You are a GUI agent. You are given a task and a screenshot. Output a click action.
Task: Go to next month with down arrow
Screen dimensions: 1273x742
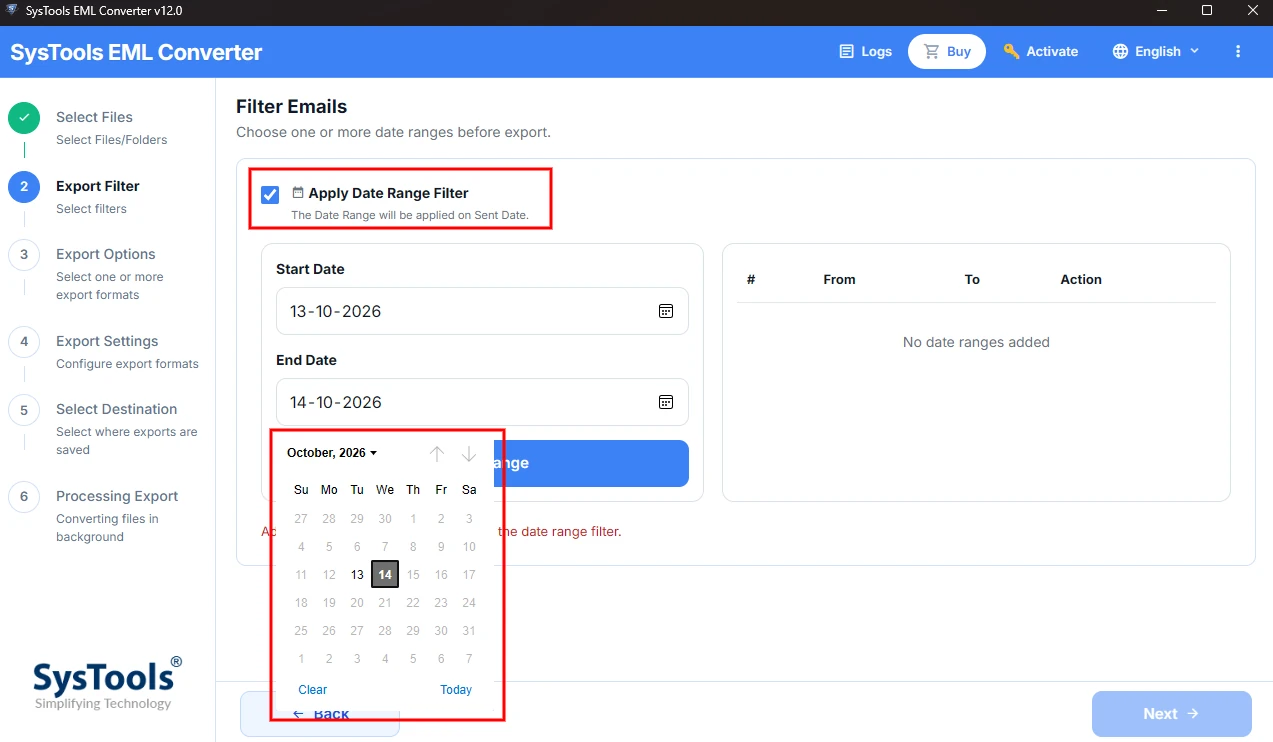pos(469,454)
